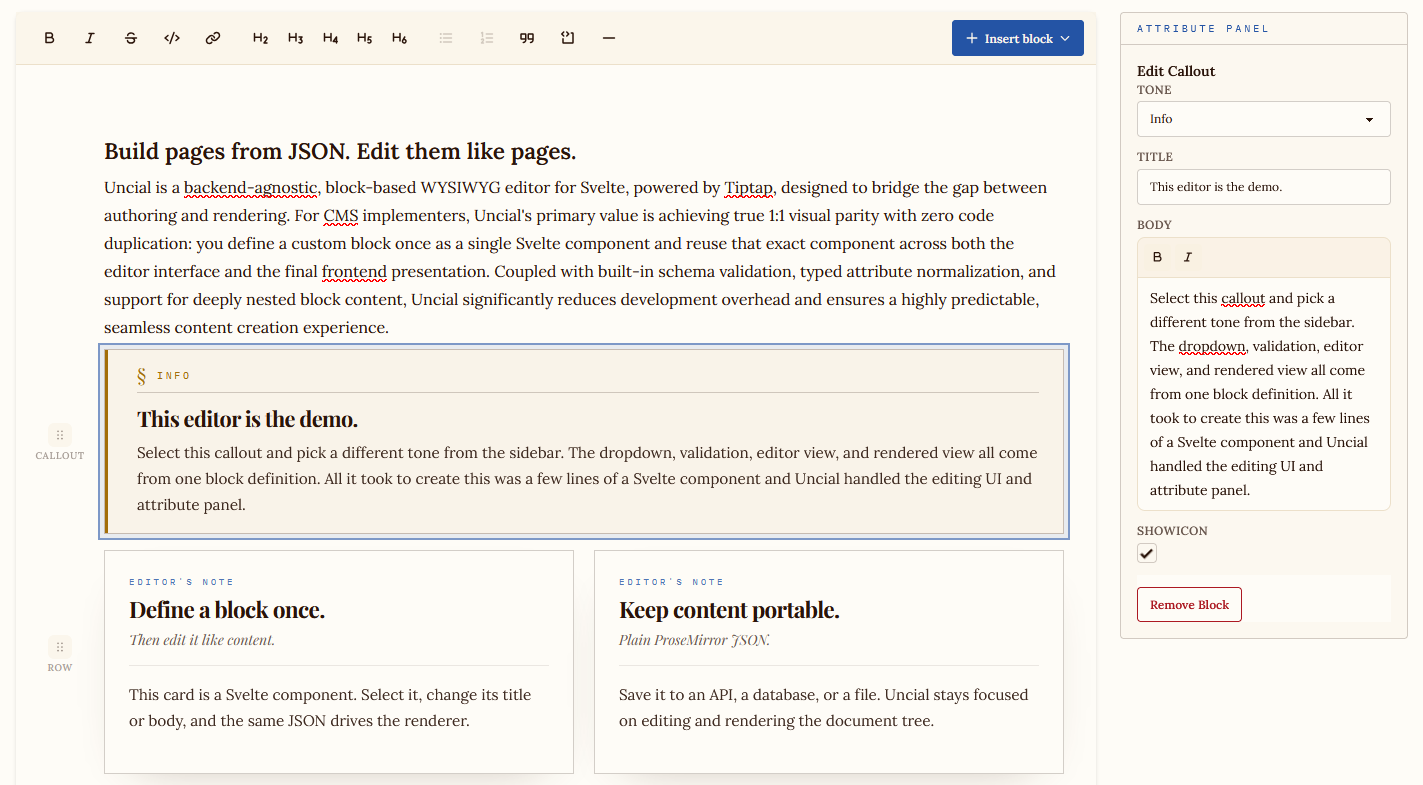The width and height of the screenshot is (1423, 785).
Task: Insert a horizontal rule
Action: pos(609,38)
